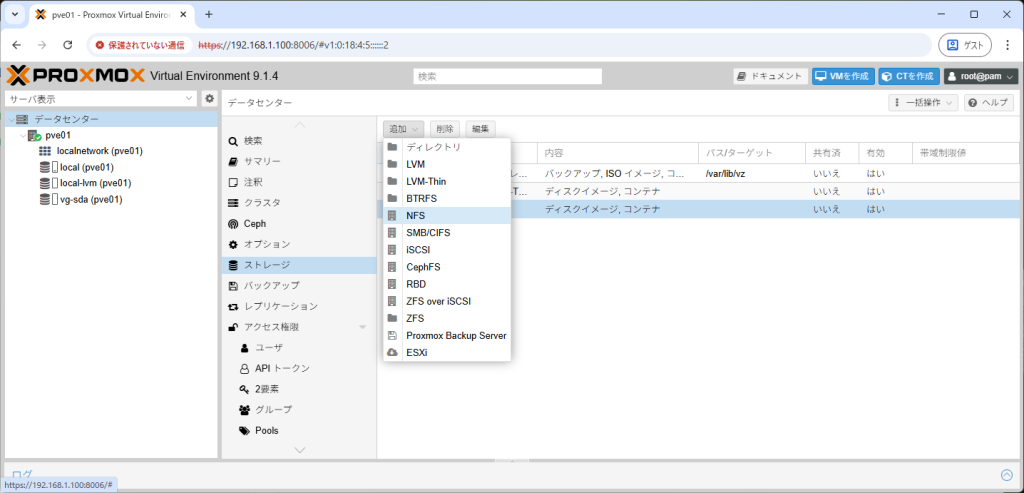Viewport: 1024px width, 493px height.
Task: Click the Proxmox Backup Server floppy icon
Action: [x=392, y=336]
